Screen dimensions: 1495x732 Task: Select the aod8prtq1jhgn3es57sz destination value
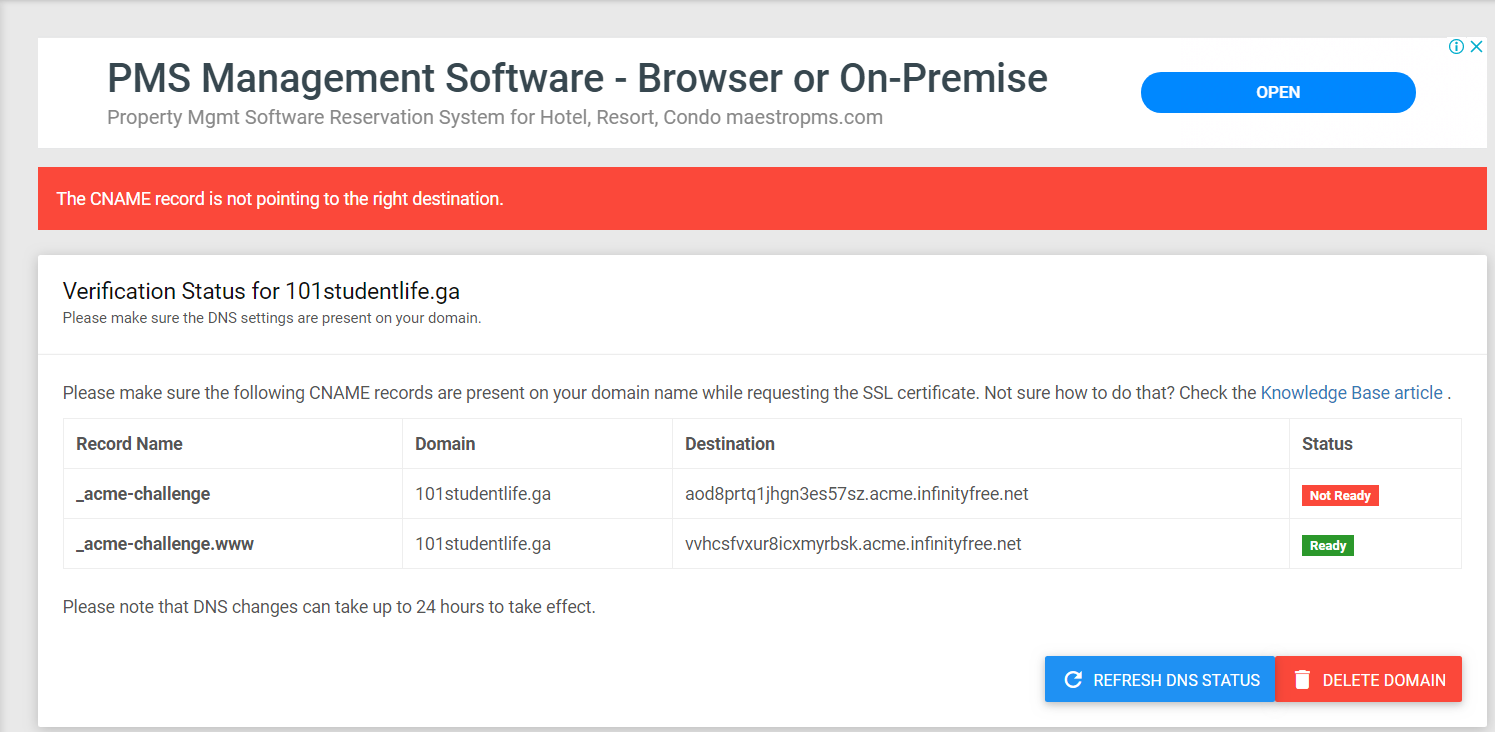856,494
